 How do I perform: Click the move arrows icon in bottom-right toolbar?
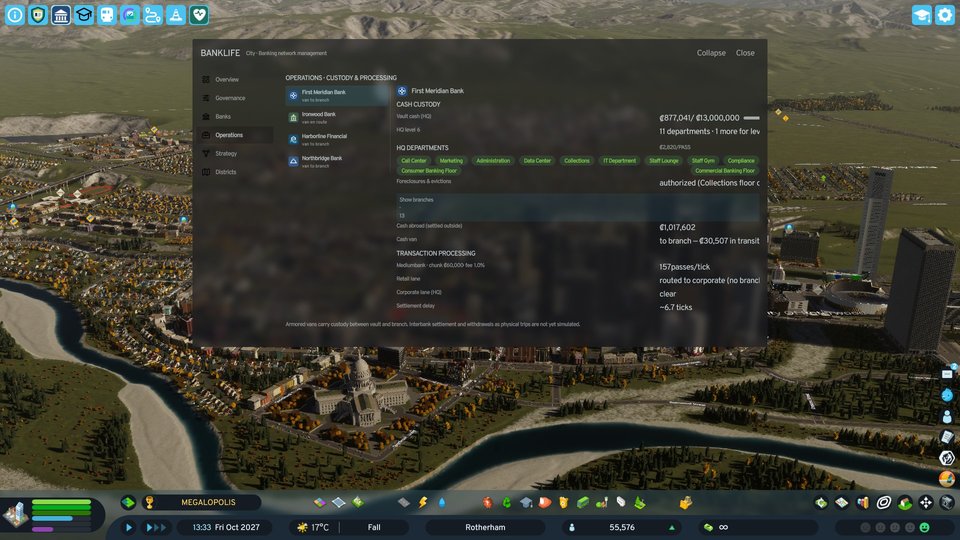(x=926, y=503)
